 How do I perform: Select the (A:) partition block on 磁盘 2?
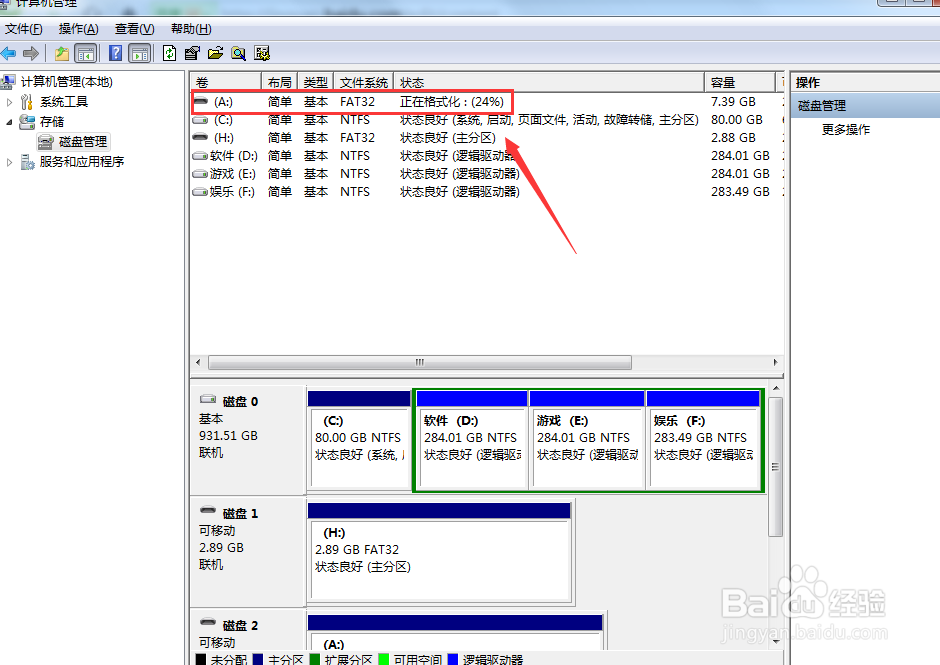[455, 633]
